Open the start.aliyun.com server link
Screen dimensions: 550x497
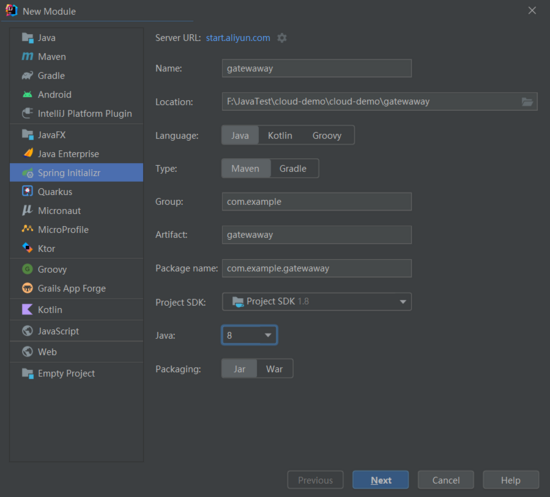click(x=238, y=38)
